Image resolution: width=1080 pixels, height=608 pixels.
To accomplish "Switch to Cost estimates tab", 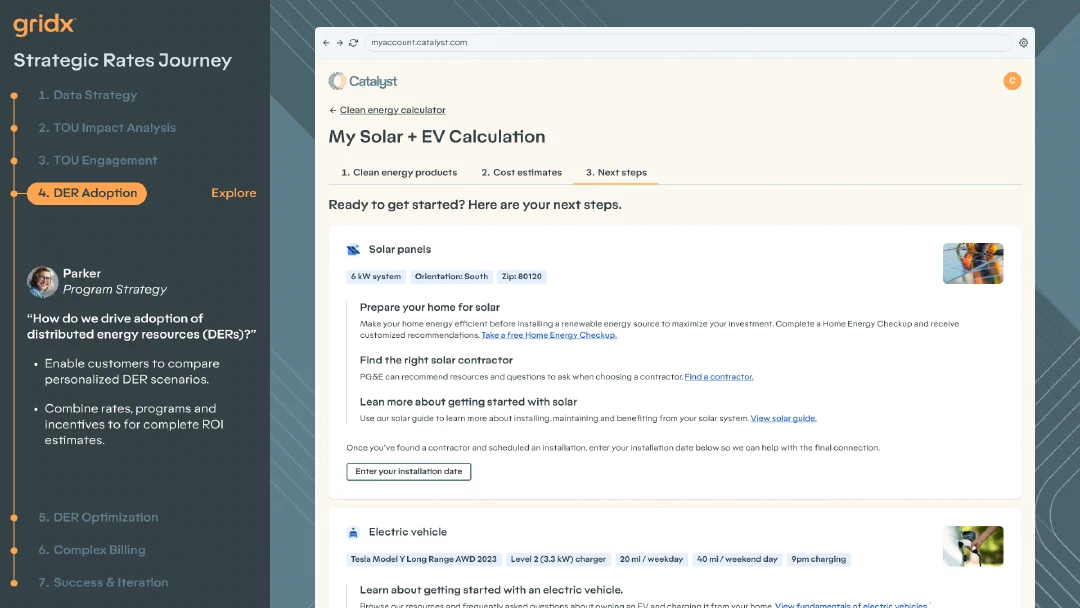I will click(521, 173).
